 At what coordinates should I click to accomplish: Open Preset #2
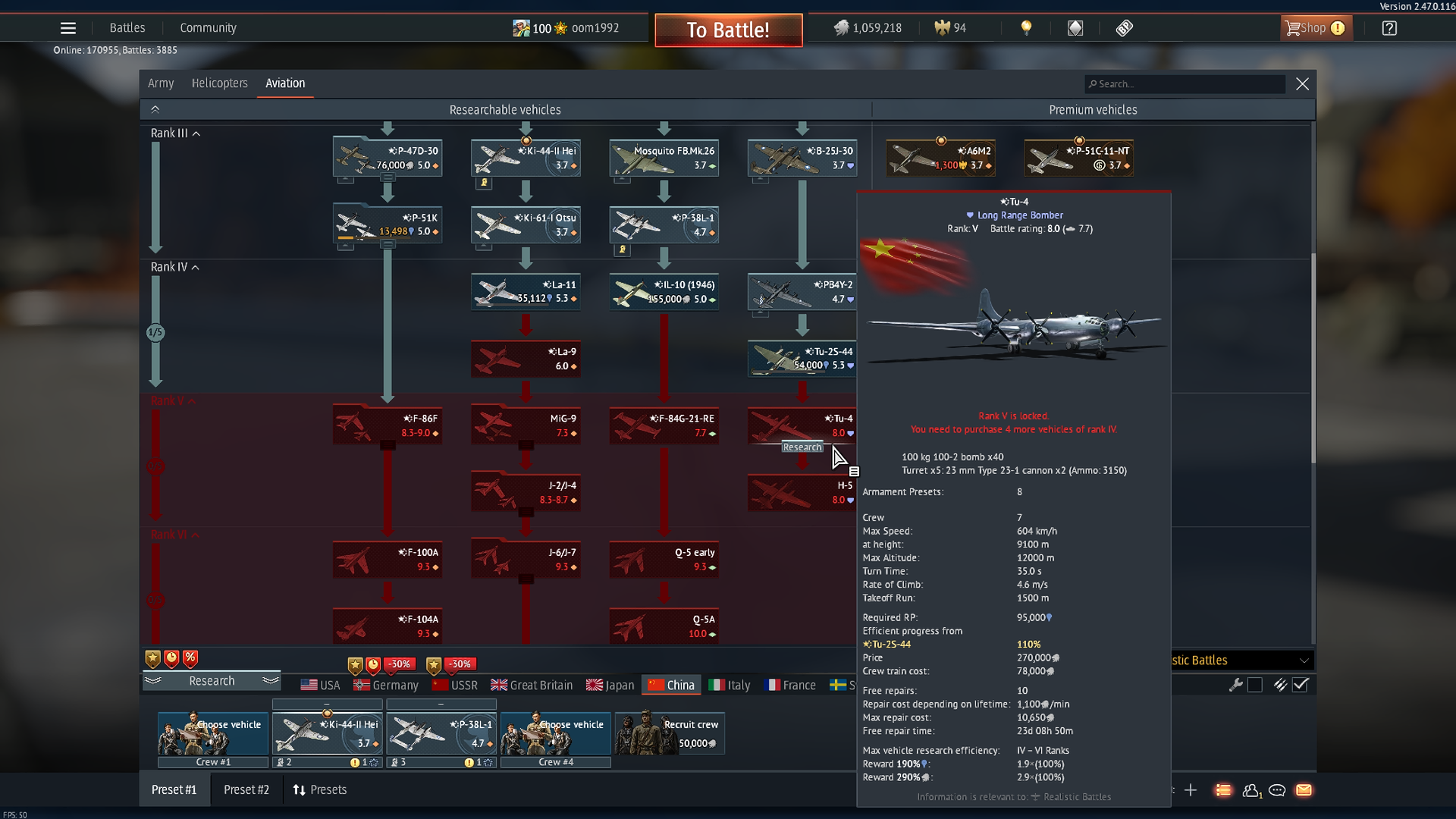(246, 790)
